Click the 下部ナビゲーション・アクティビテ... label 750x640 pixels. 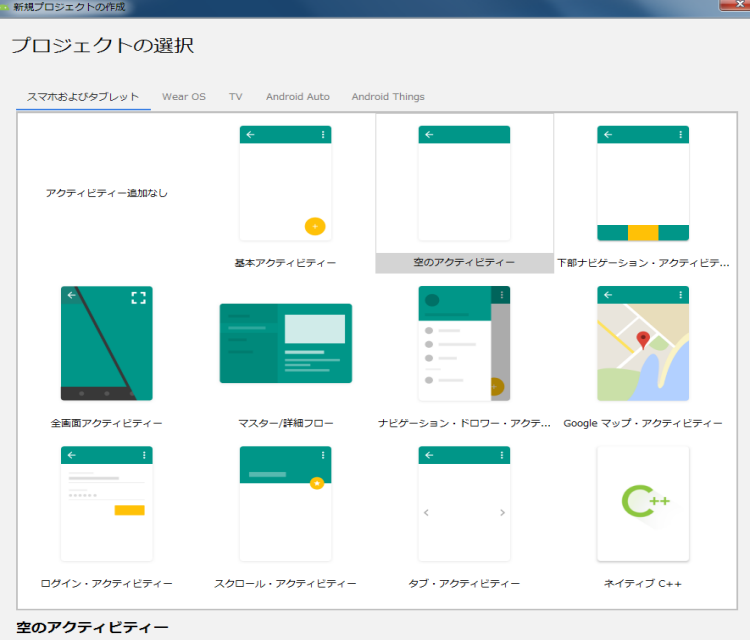tap(643, 263)
